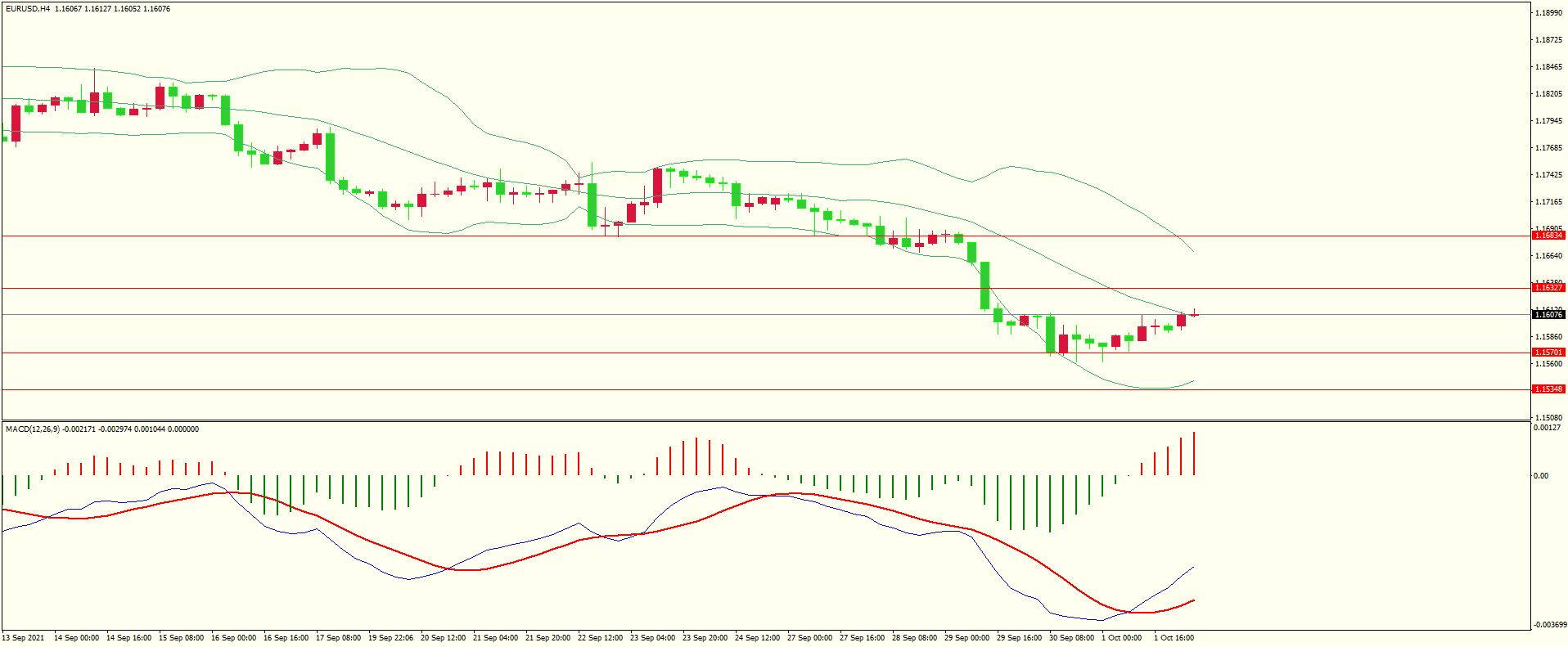The height and width of the screenshot is (647, 1568).
Task: Click the 1.16640 price axis label
Action: (1549, 256)
